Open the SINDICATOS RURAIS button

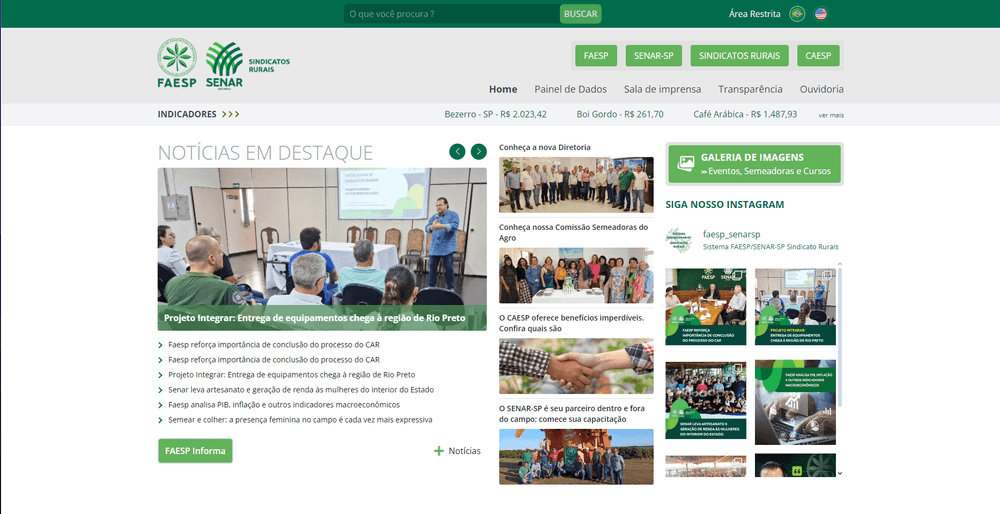pyautogui.click(x=739, y=55)
